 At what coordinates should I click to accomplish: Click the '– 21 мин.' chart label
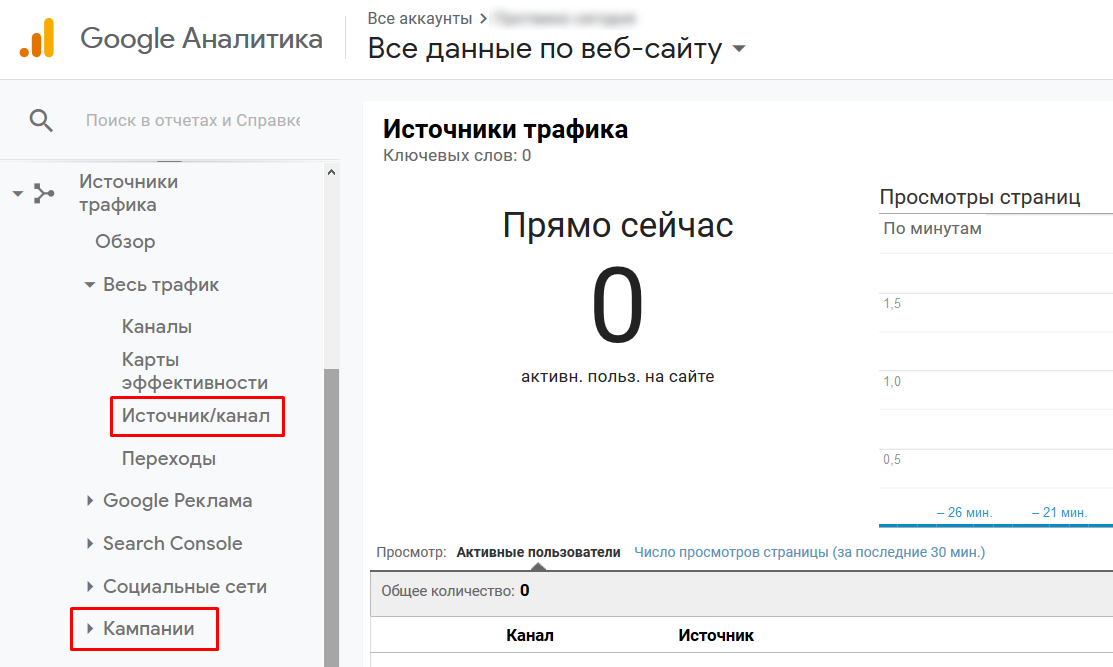[1059, 512]
